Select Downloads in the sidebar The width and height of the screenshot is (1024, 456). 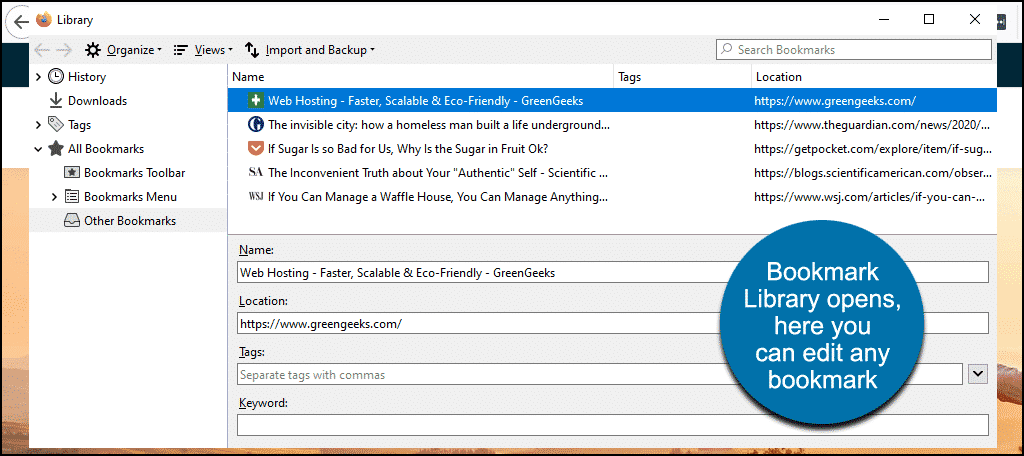[x=97, y=101]
